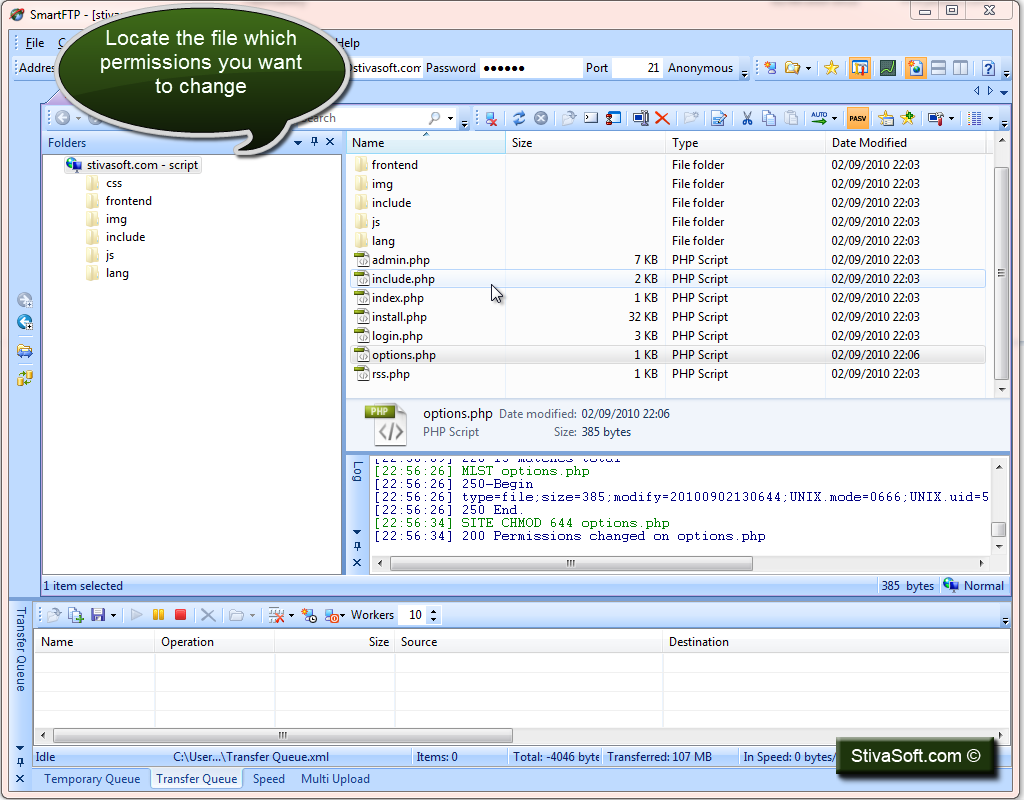Click the Anonymous login button
The image size is (1024, 800).
point(700,68)
